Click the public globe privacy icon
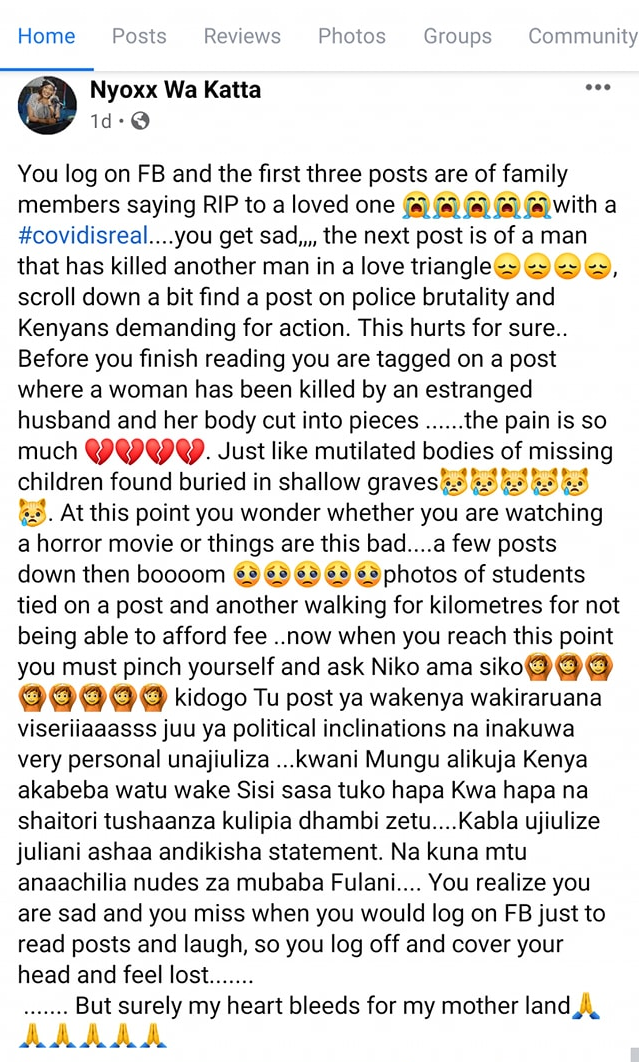Screen dimensions: 639x1062 (140, 121)
